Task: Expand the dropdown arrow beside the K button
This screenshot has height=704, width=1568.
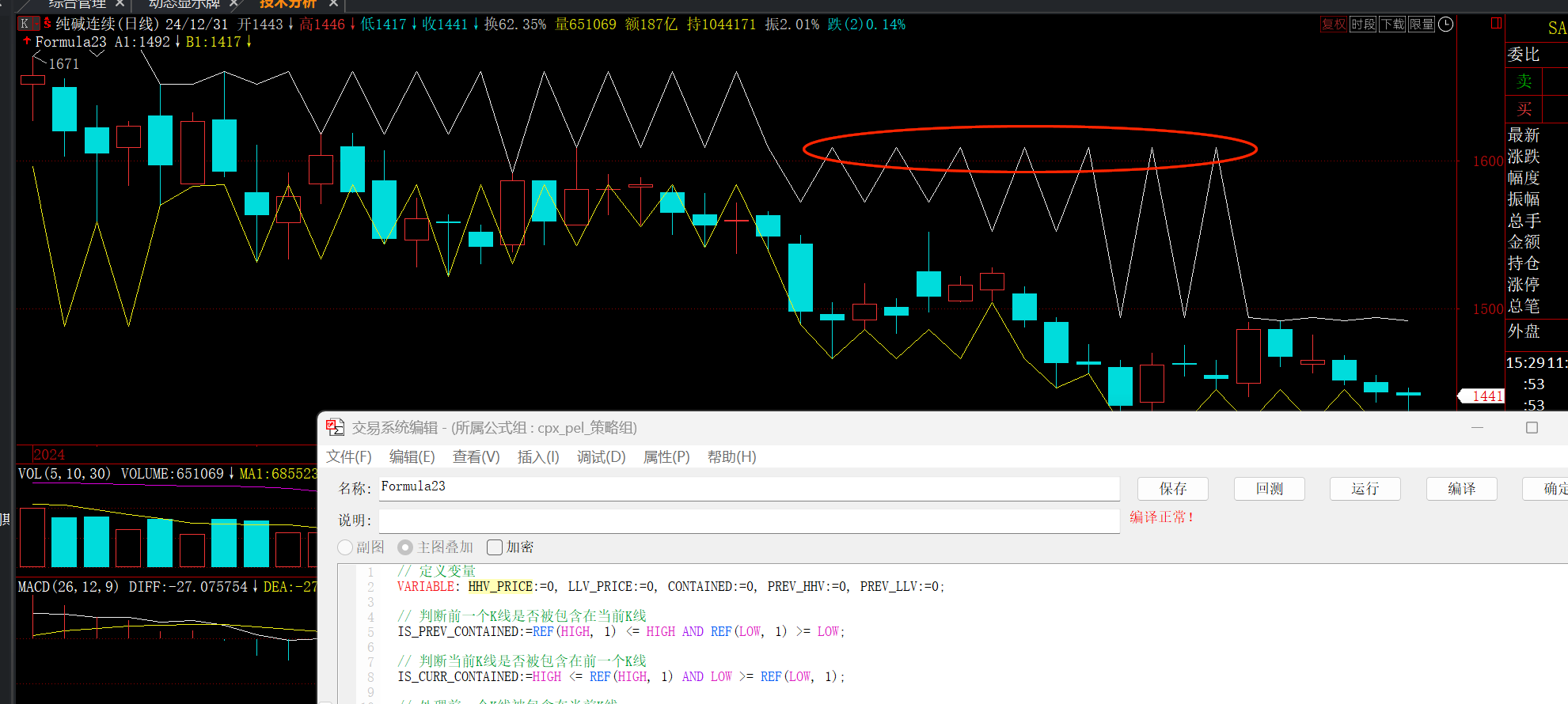Action: (x=36, y=24)
